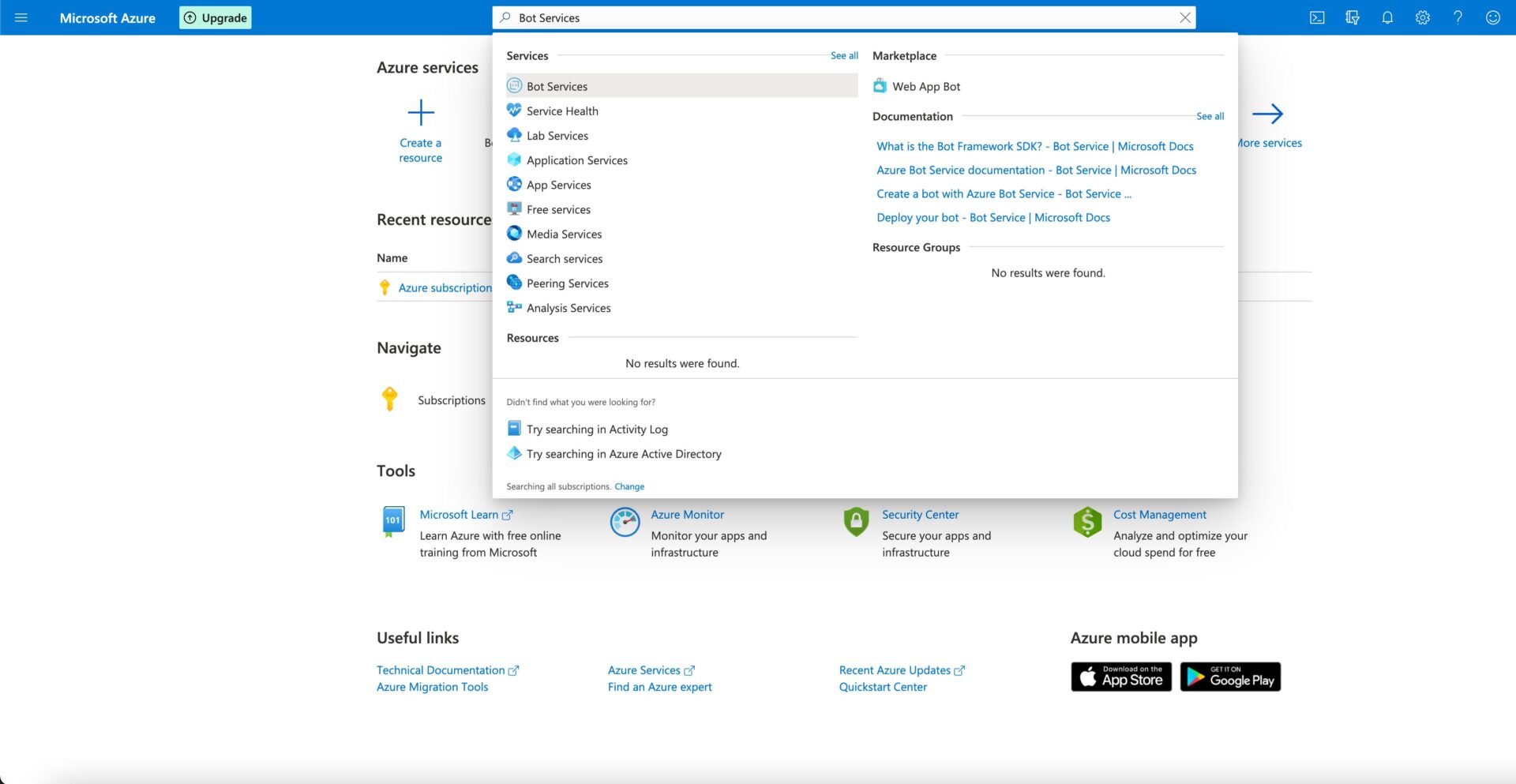Open Azure Monitor tool
The image size is (1516, 784).
tap(687, 514)
